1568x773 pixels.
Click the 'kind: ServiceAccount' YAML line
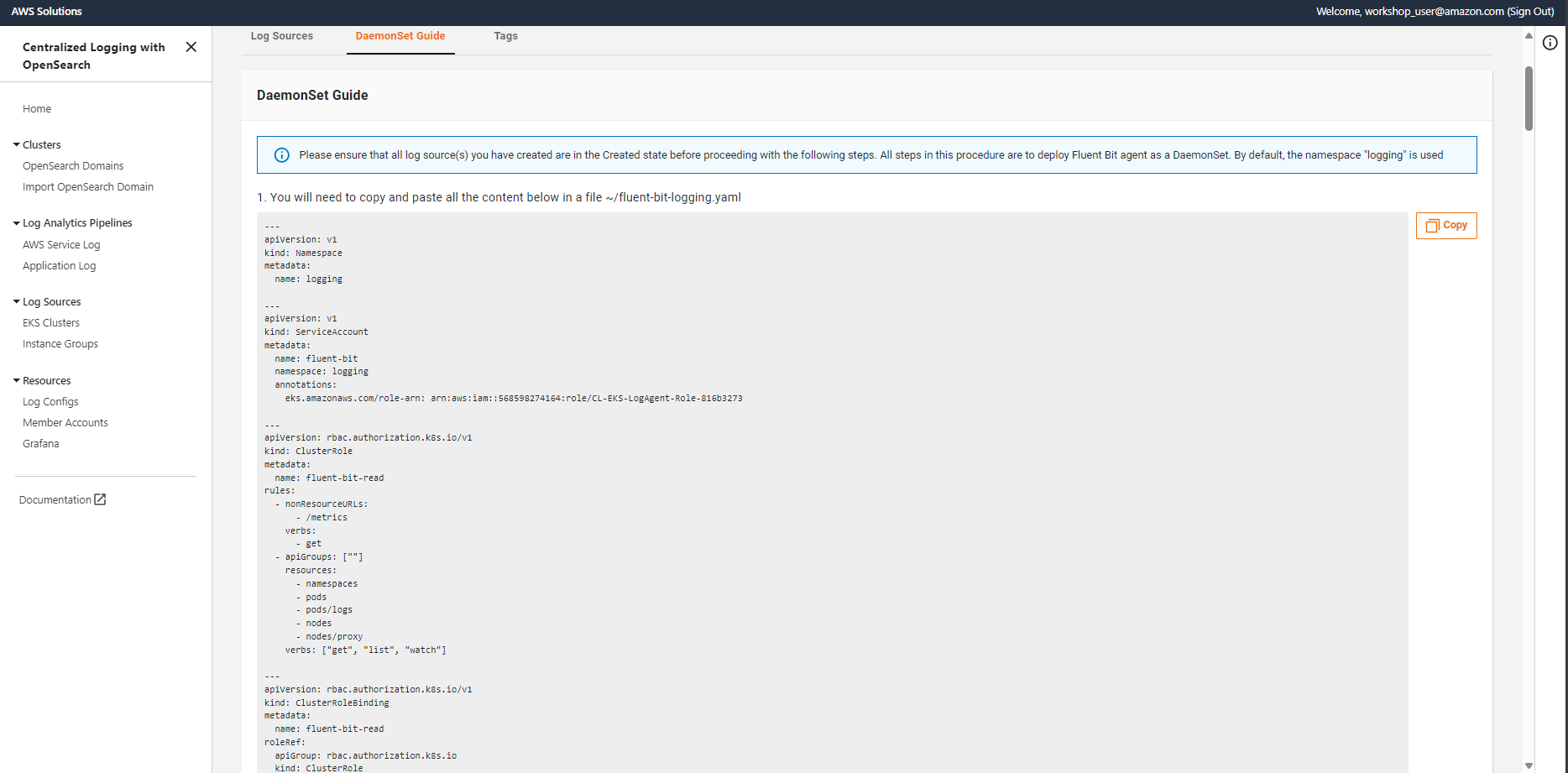tap(316, 332)
